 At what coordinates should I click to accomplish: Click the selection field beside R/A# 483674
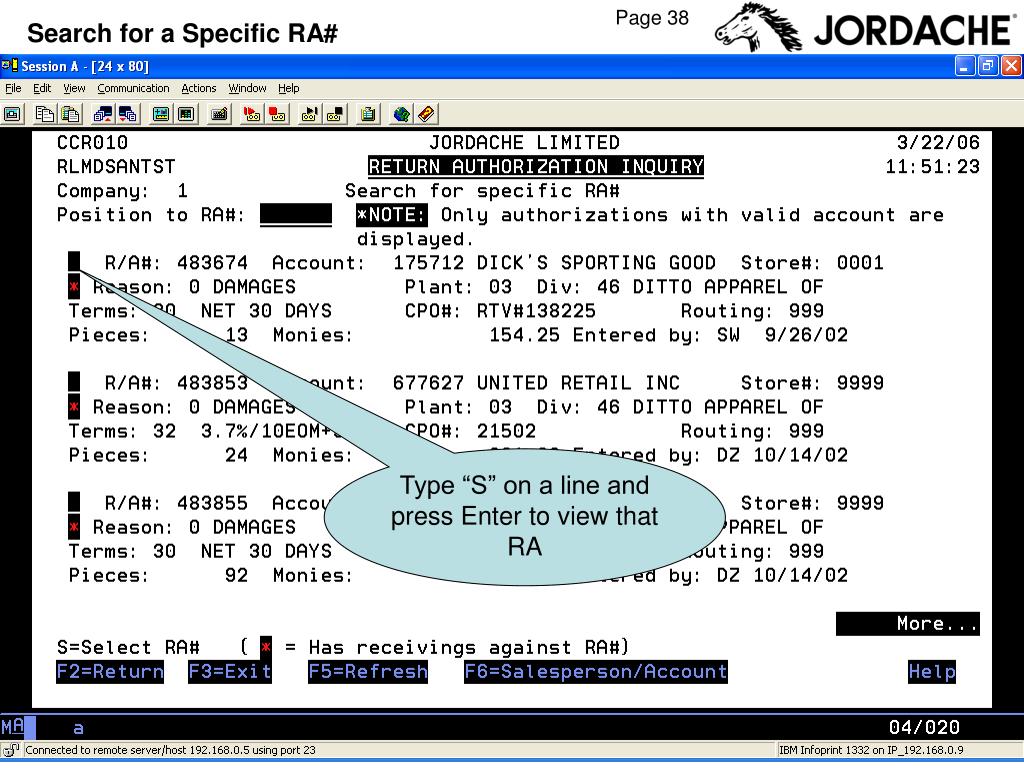pyautogui.click(x=74, y=263)
